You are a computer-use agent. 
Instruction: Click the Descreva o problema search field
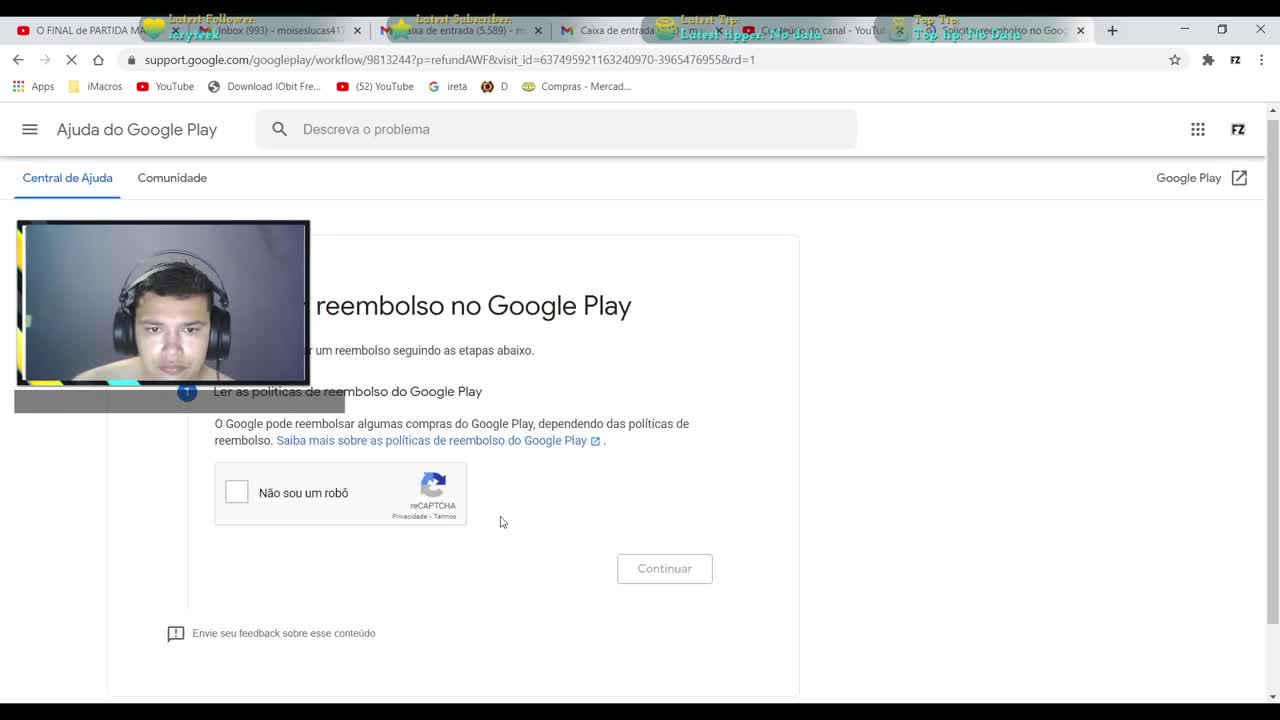pos(556,129)
